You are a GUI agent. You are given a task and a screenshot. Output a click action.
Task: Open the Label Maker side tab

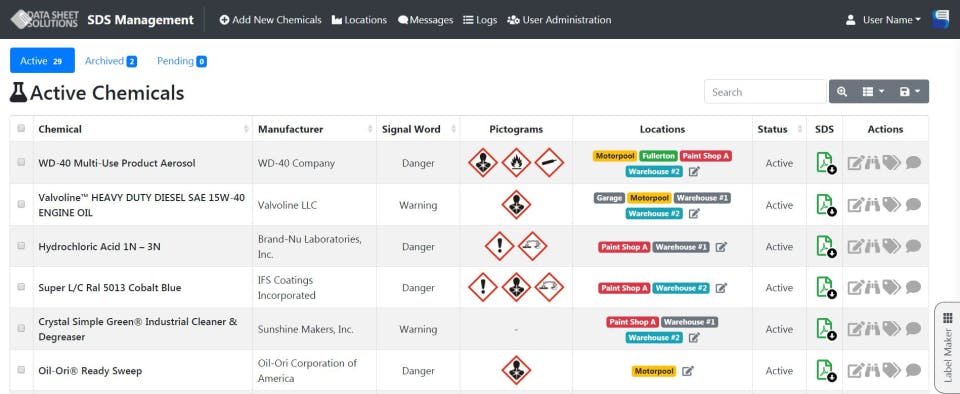pos(947,347)
